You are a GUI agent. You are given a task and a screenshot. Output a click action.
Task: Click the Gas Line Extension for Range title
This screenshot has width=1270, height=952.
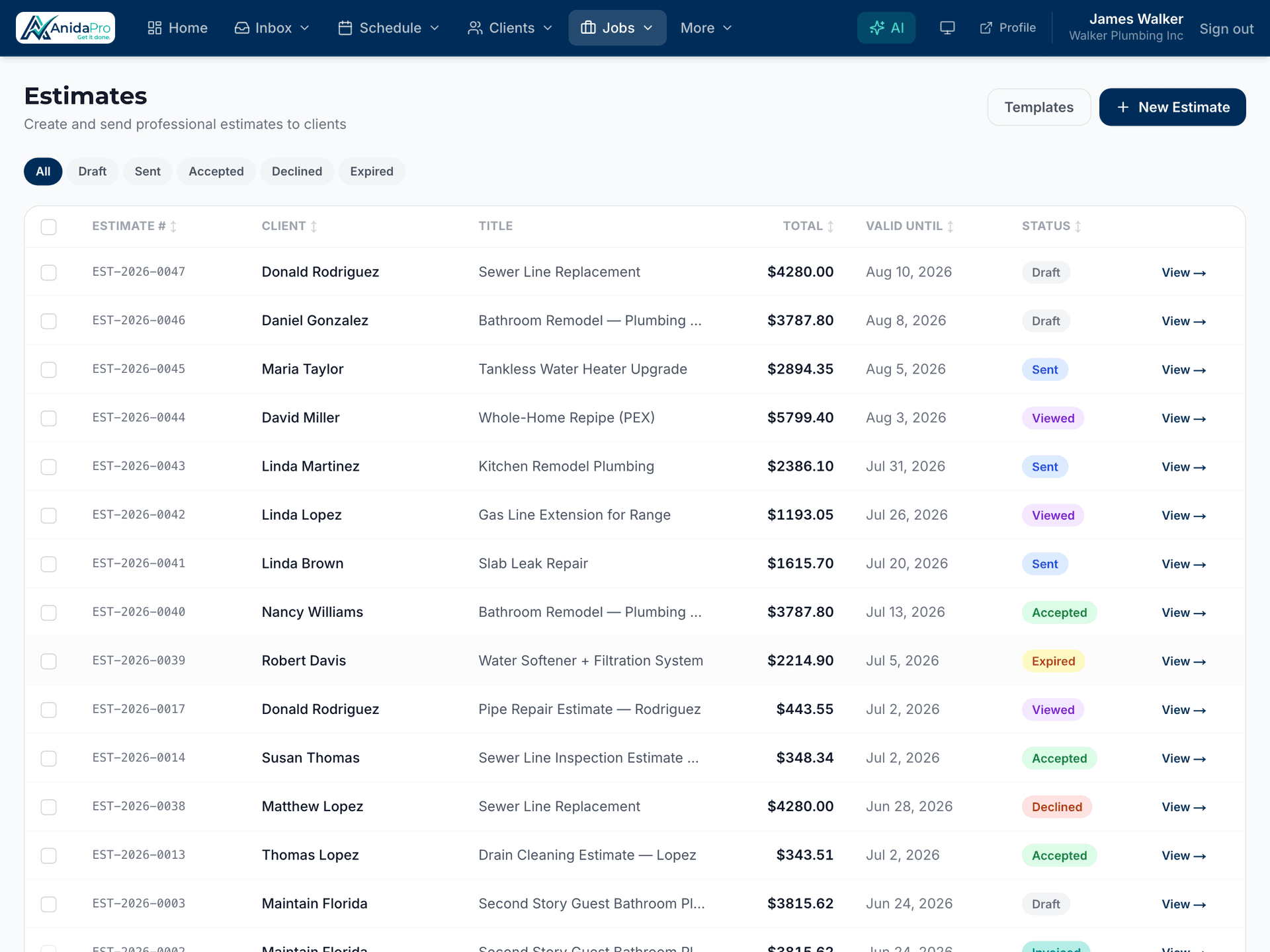pyautogui.click(x=574, y=515)
